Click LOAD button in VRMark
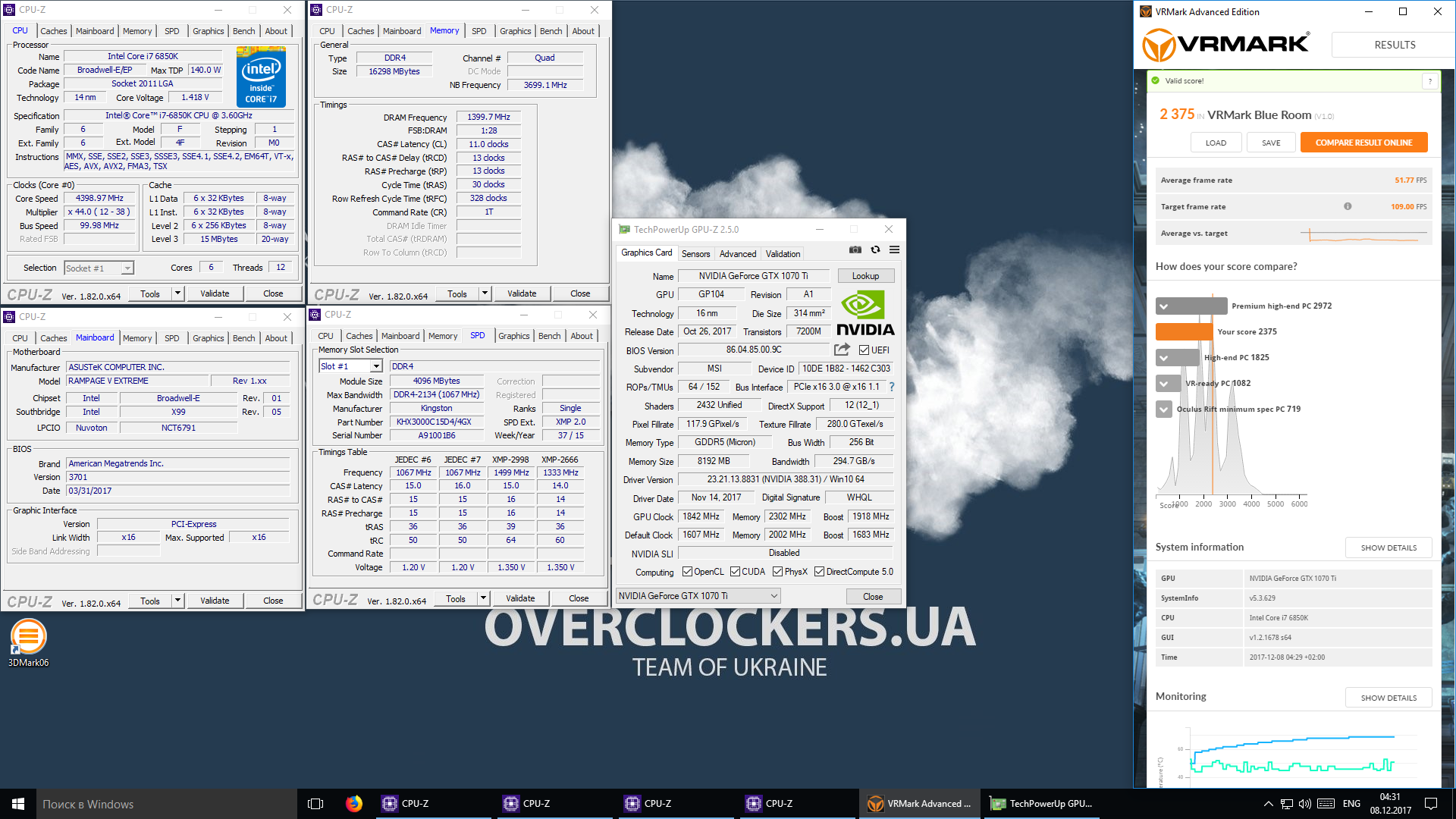The height and width of the screenshot is (819, 1456). [1216, 143]
